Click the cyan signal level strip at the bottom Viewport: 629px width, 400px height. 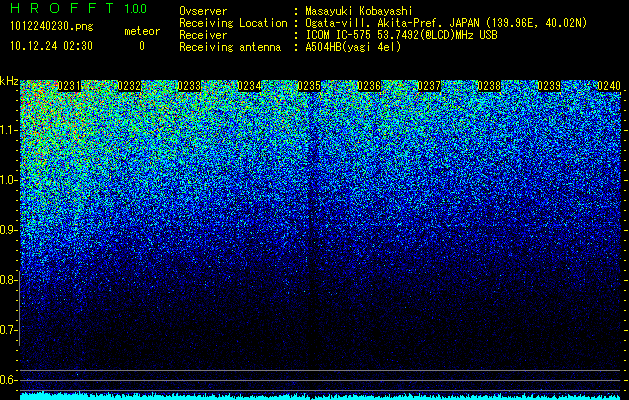click(x=320, y=396)
